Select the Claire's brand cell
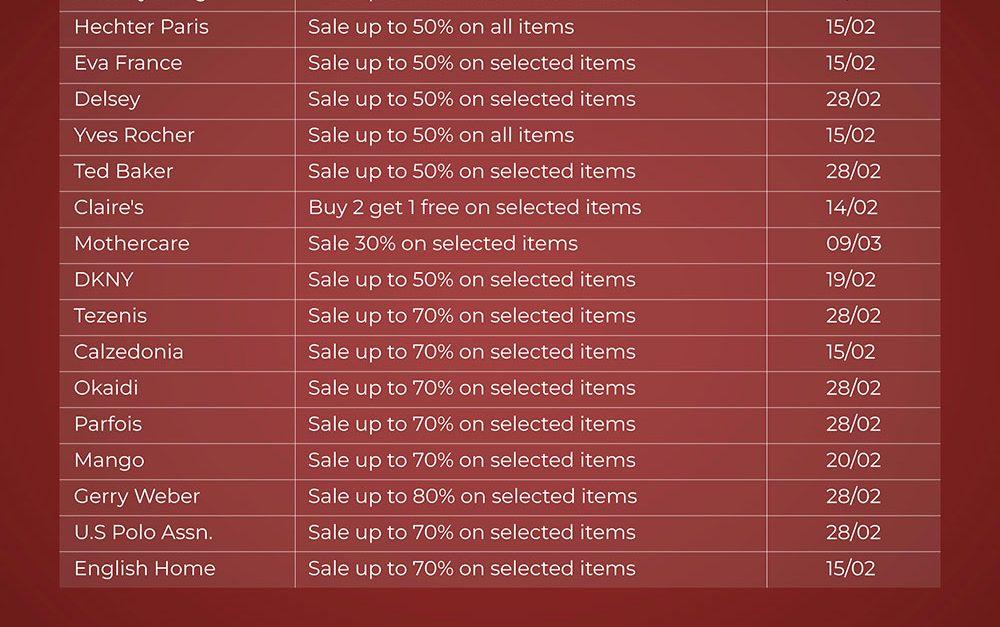This screenshot has height=627, width=1000. (x=109, y=207)
